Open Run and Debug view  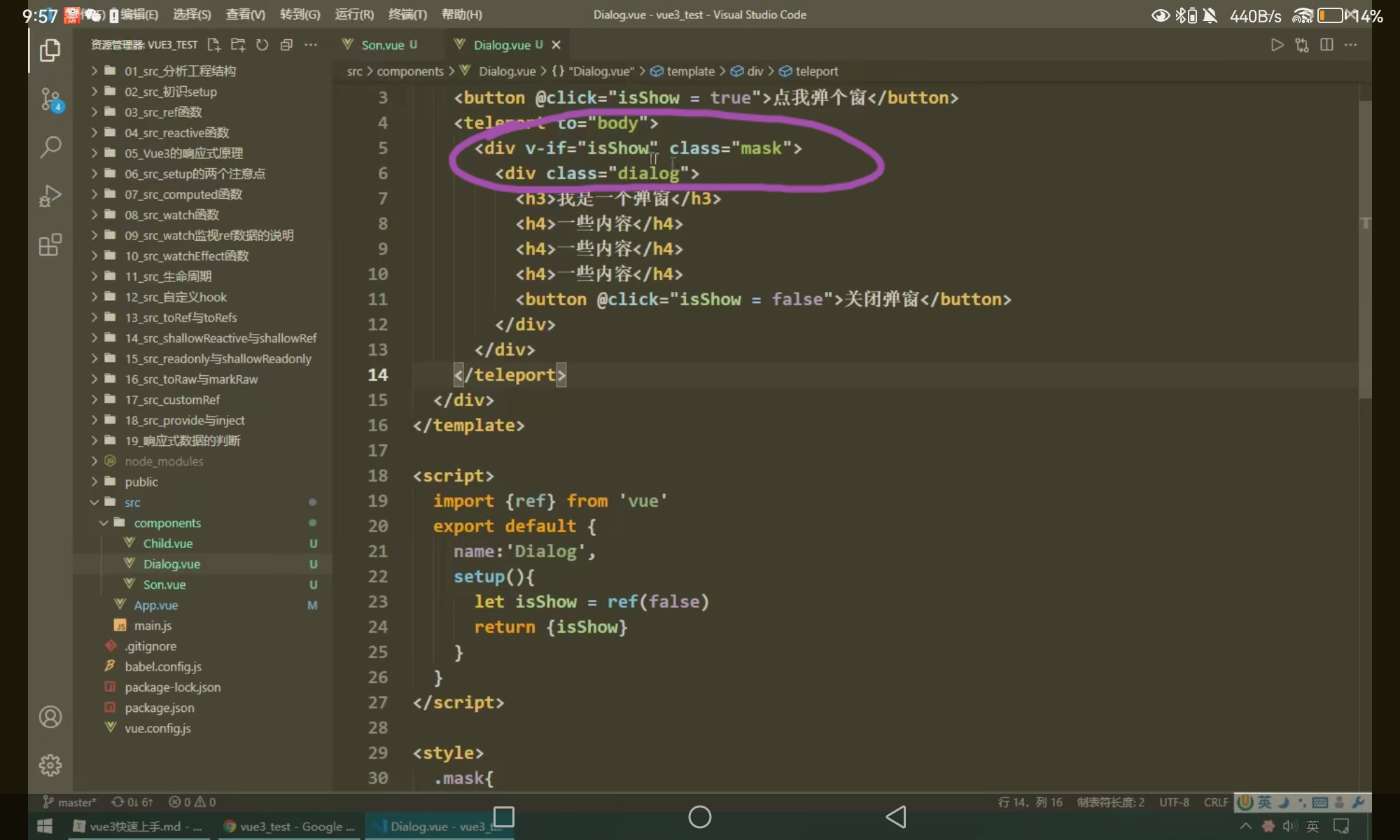tap(50, 196)
